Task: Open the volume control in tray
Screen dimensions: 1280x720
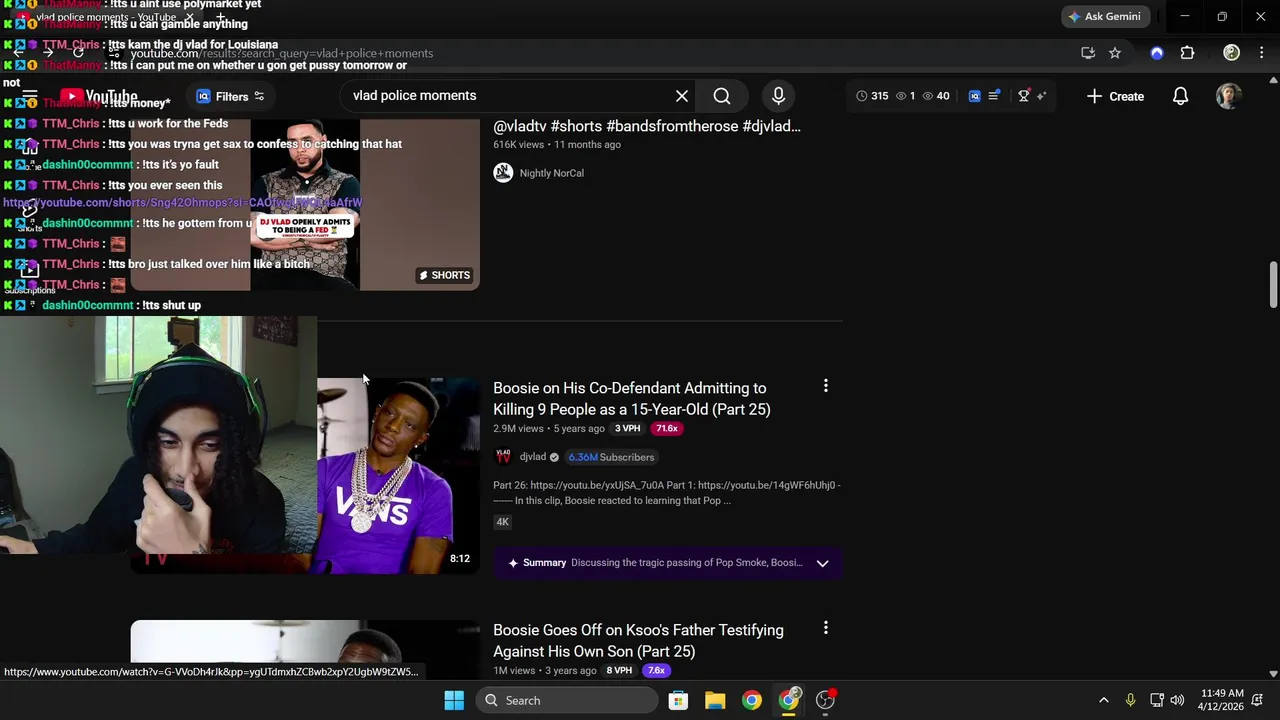Action: pyautogui.click(x=1177, y=700)
